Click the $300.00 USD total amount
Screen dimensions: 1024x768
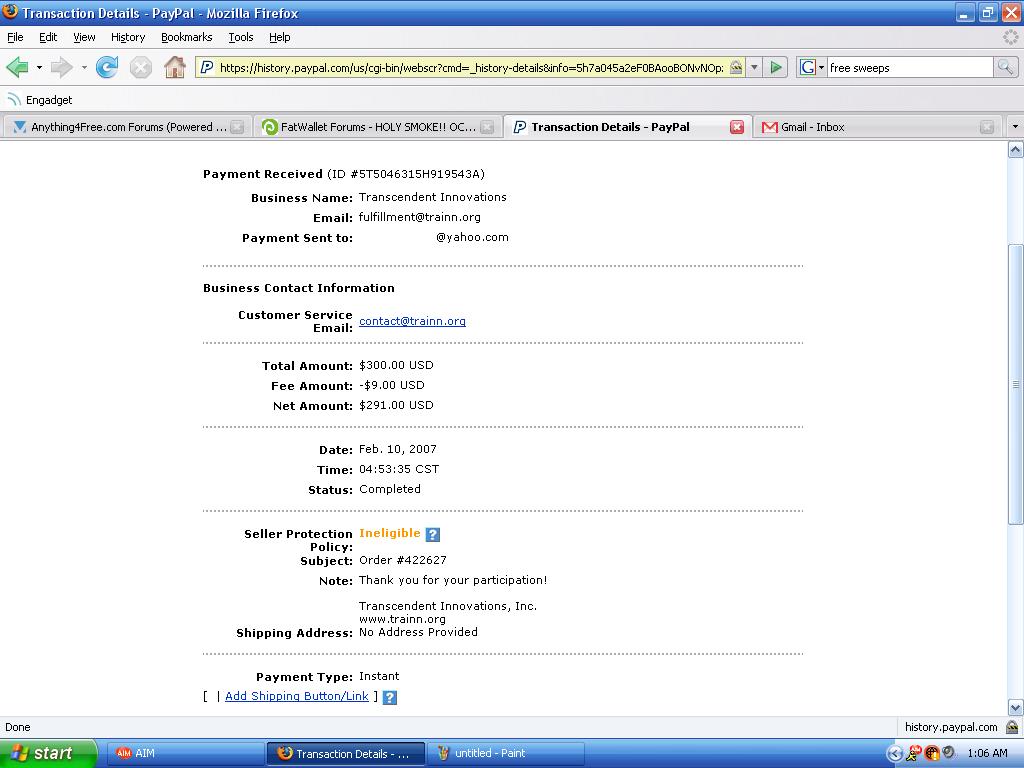pyautogui.click(x=396, y=365)
